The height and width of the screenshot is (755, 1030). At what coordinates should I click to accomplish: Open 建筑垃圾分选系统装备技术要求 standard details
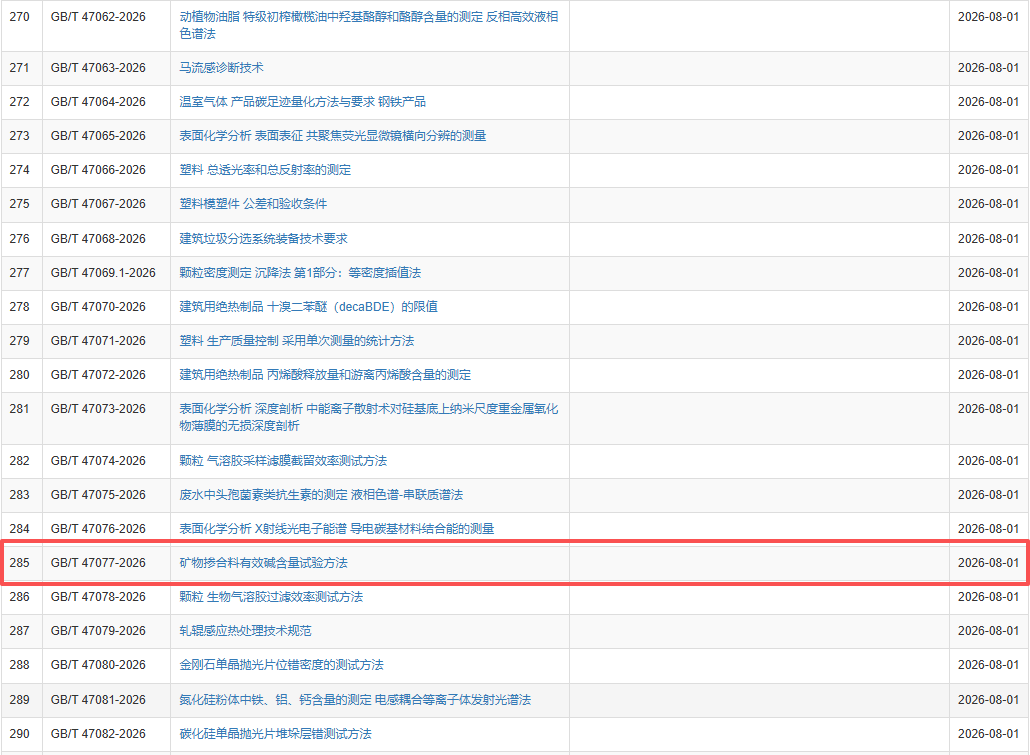pyautogui.click(x=263, y=239)
